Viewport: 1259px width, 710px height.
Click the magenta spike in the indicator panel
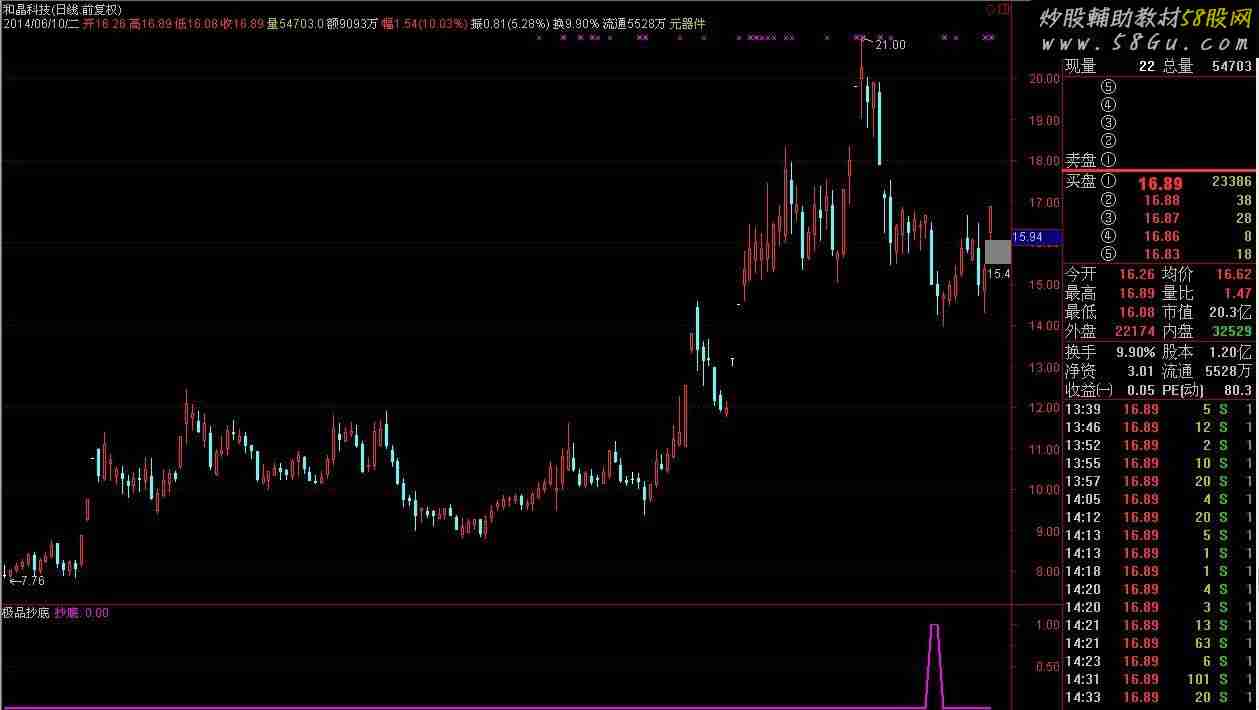934,660
